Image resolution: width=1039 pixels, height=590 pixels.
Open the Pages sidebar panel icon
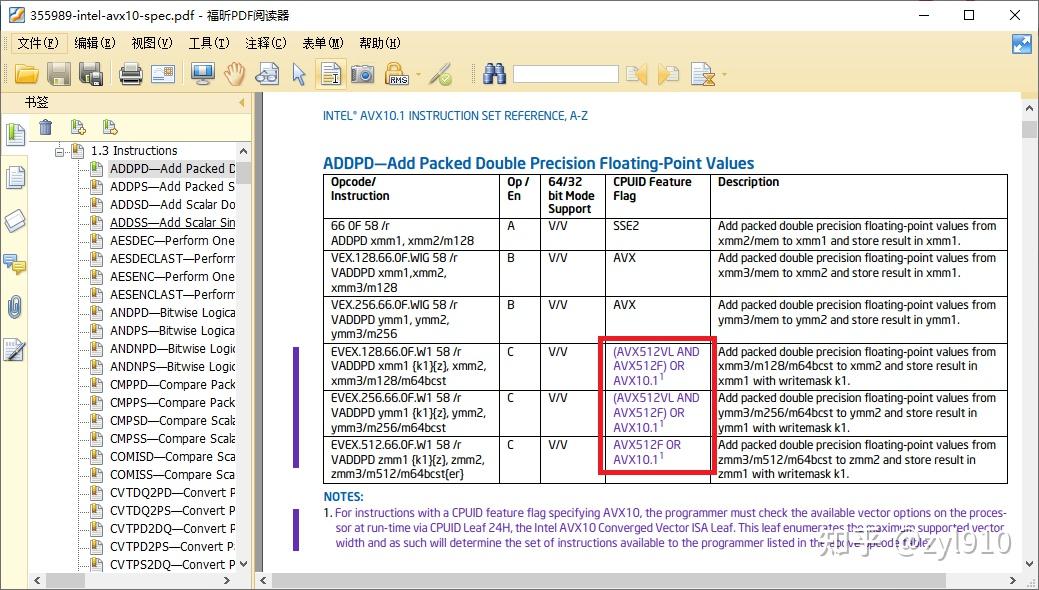(x=15, y=178)
